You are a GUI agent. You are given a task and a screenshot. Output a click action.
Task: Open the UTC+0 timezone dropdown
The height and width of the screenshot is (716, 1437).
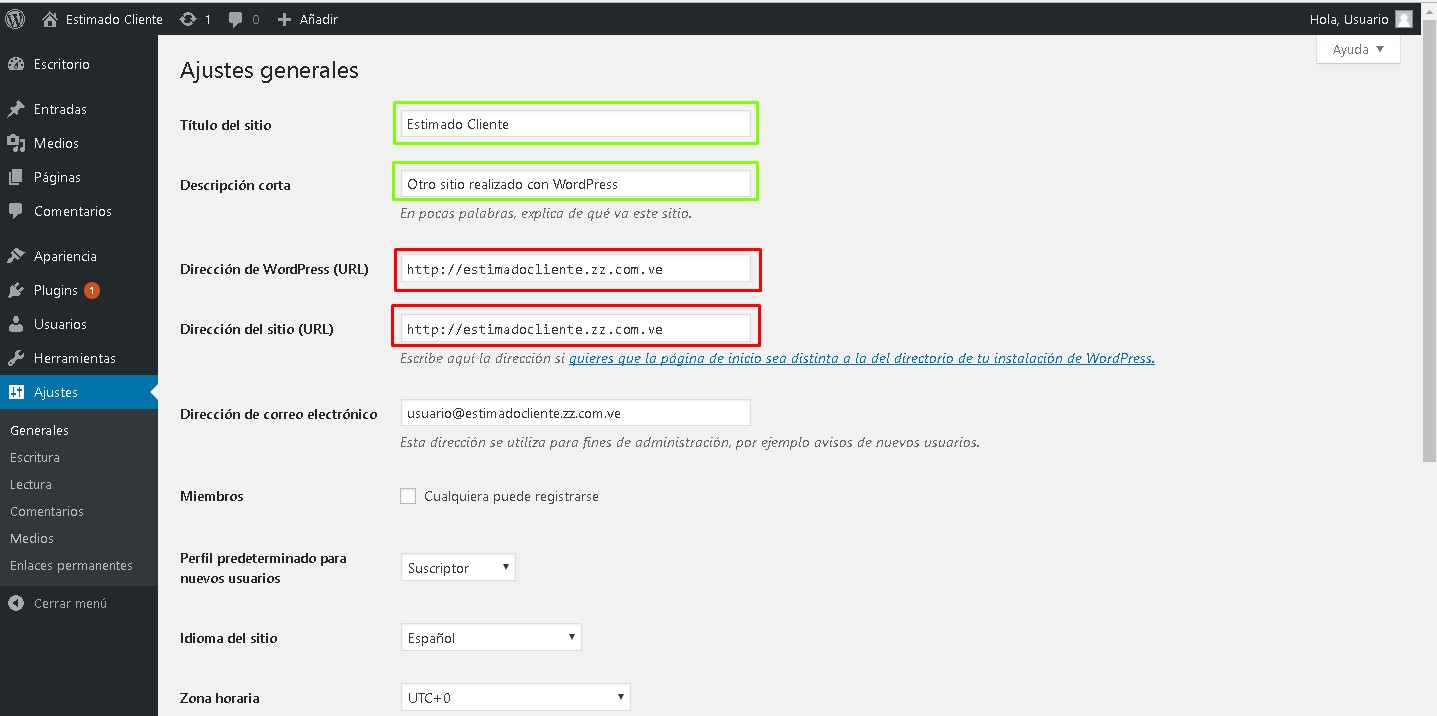tap(515, 698)
